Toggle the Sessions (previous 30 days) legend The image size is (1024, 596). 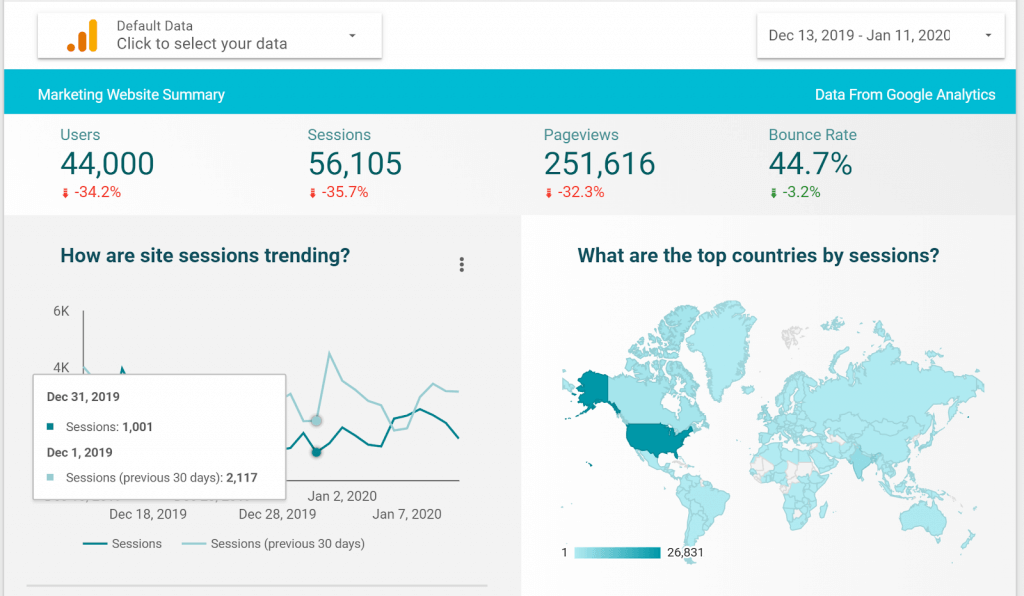click(x=286, y=543)
